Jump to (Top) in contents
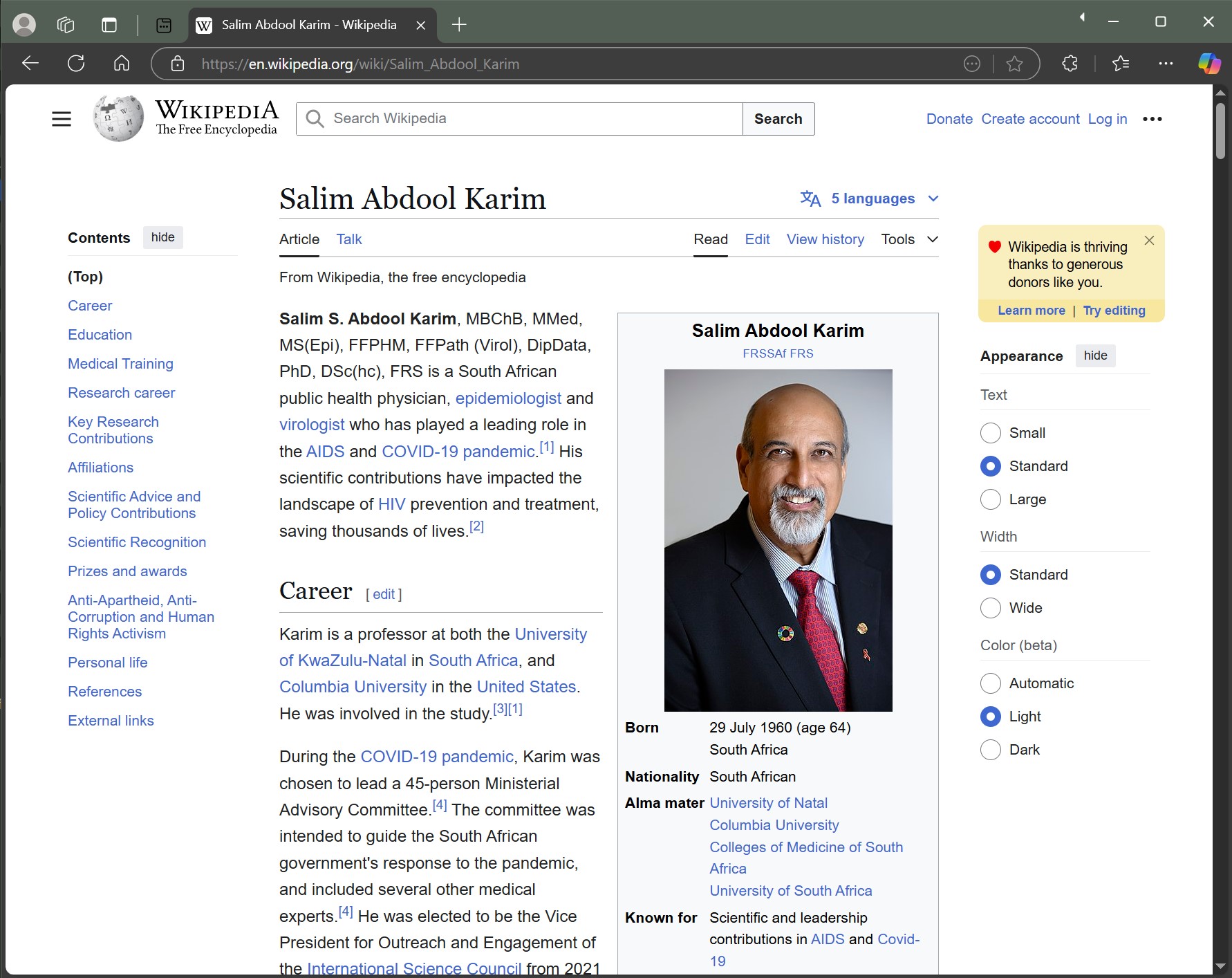The image size is (1232, 978). (85, 277)
